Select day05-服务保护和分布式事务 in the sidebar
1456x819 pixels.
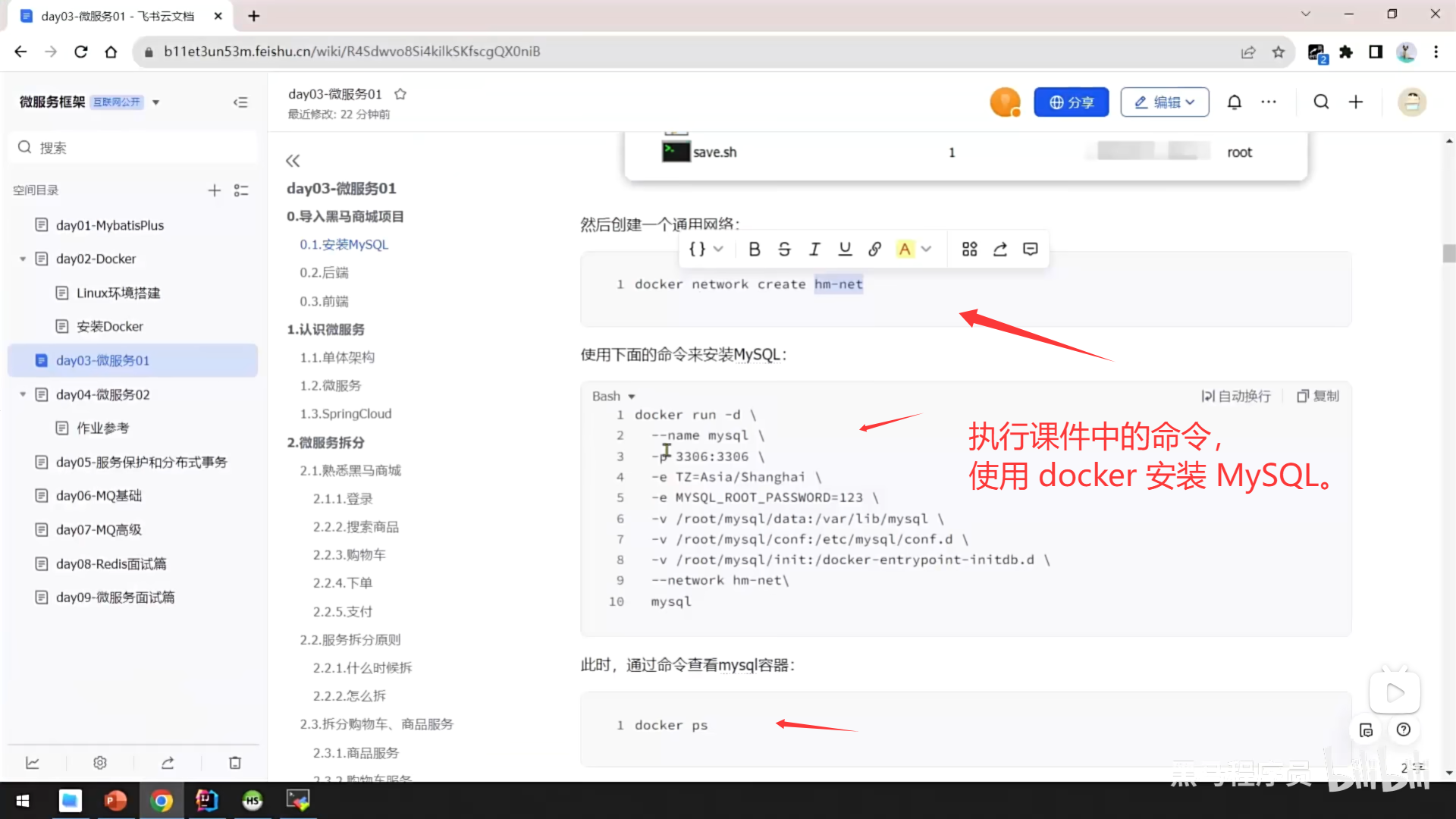[140, 462]
